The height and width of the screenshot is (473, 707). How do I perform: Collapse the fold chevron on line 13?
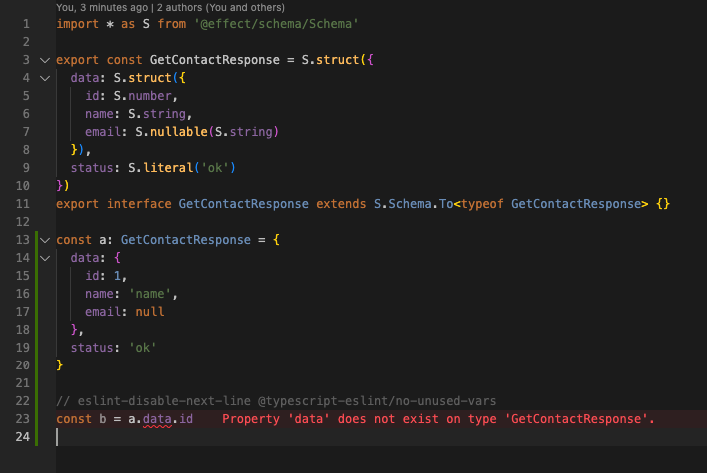pyautogui.click(x=45, y=240)
